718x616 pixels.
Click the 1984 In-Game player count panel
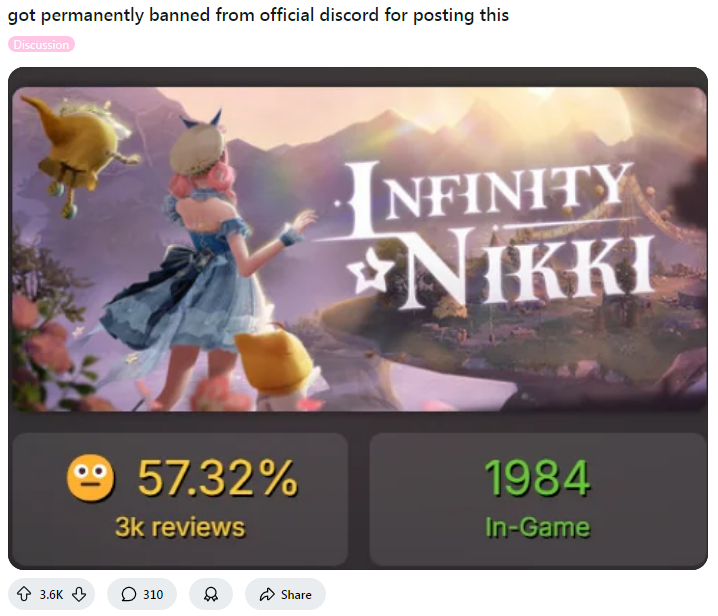(538, 500)
